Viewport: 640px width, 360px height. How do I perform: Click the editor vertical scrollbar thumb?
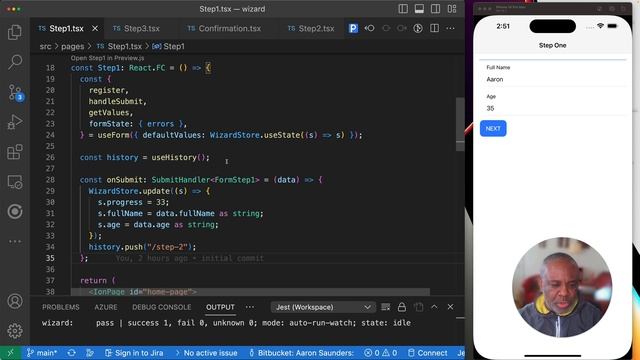click(x=460, y=124)
